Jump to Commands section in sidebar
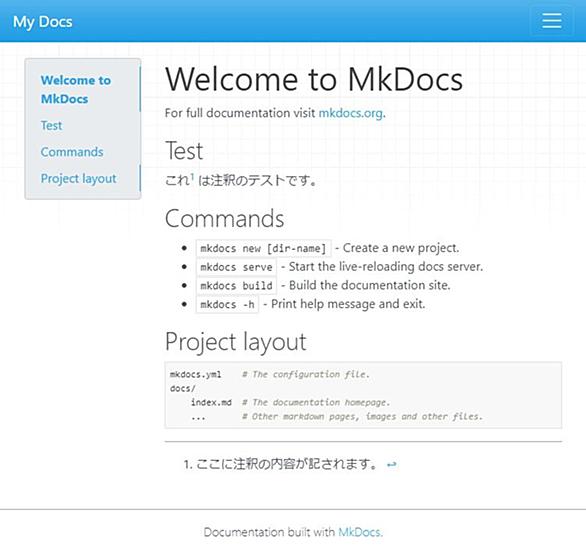Image resolution: width=586 pixels, height=548 pixels. click(x=72, y=152)
